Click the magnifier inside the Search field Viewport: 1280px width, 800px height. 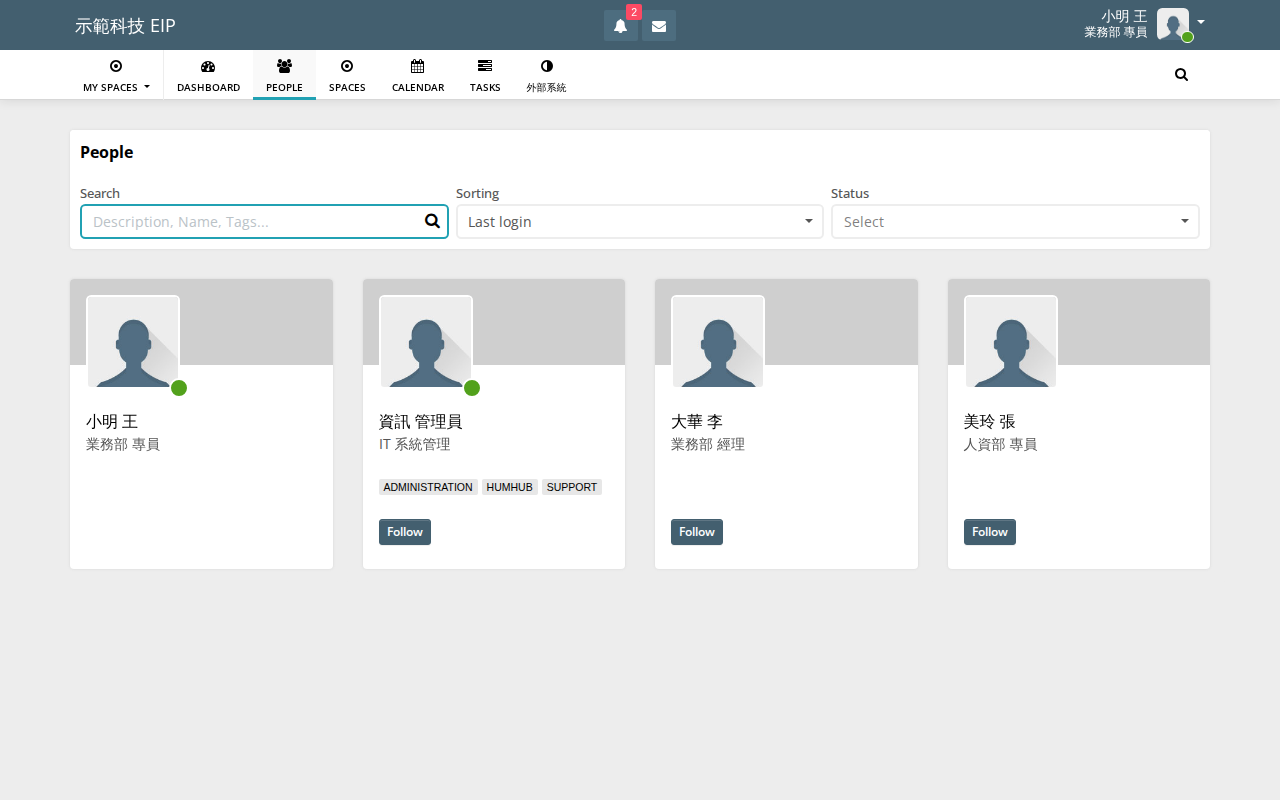click(x=432, y=221)
